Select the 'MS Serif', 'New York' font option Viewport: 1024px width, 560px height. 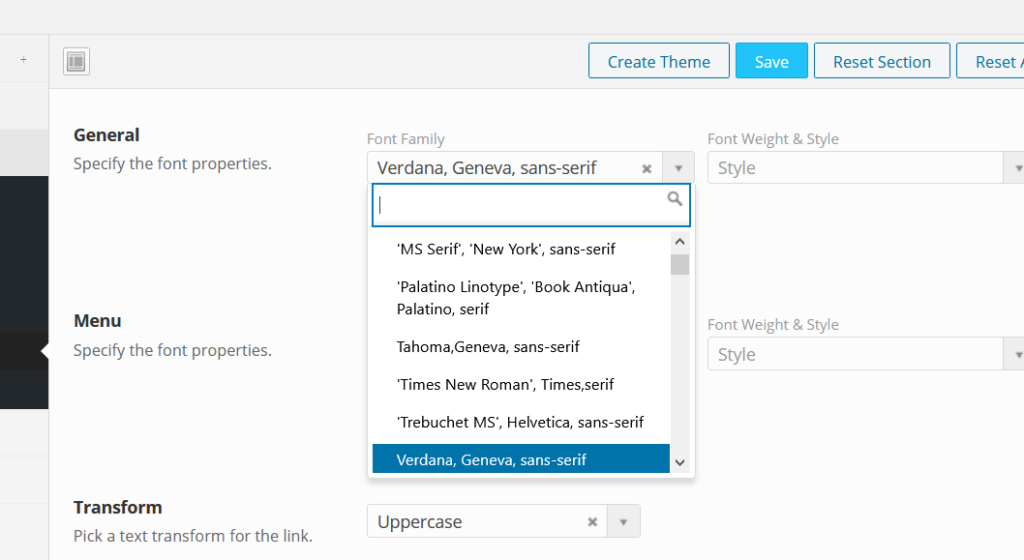pyautogui.click(x=506, y=249)
